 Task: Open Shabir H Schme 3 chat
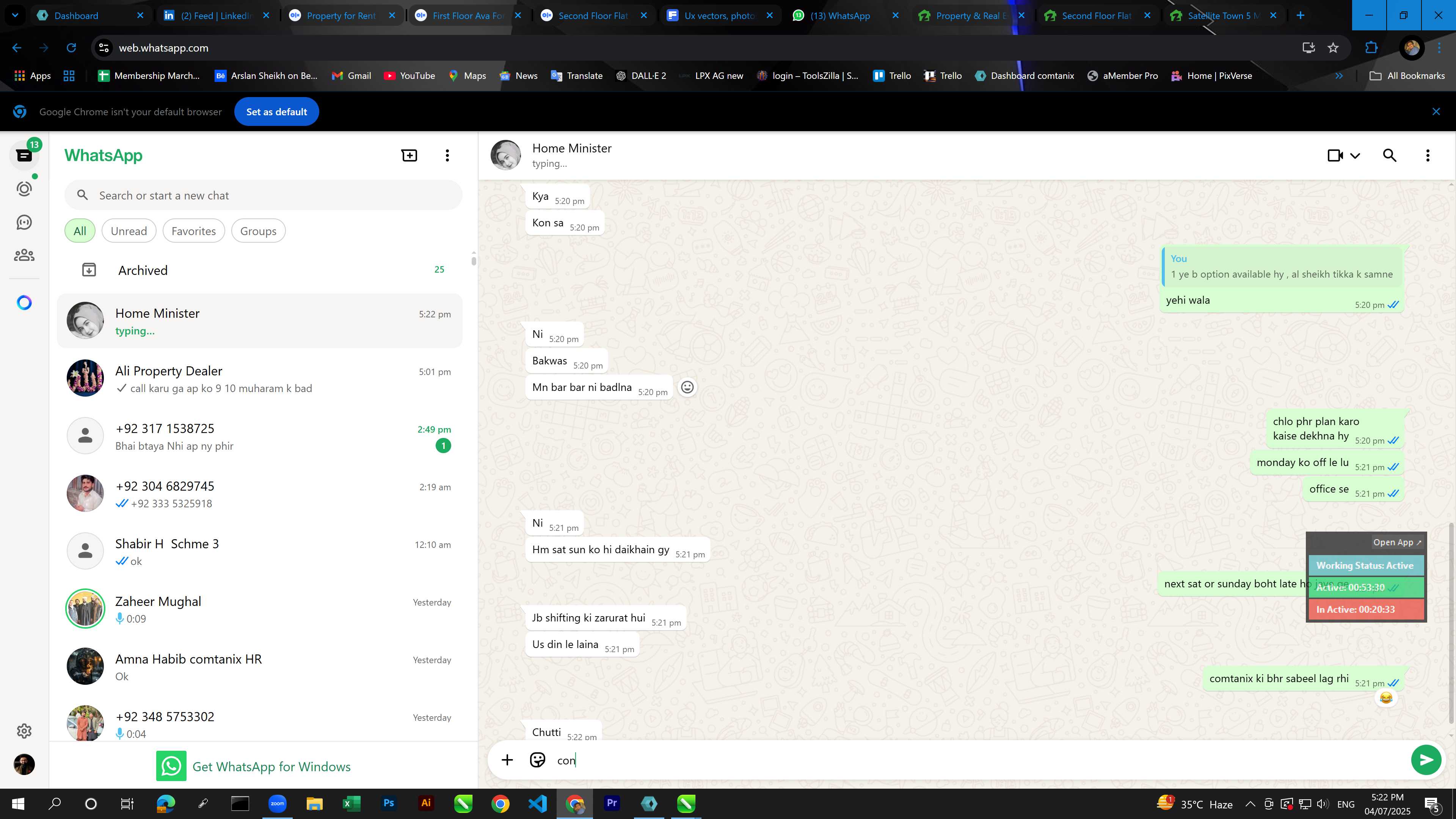pos(260,552)
